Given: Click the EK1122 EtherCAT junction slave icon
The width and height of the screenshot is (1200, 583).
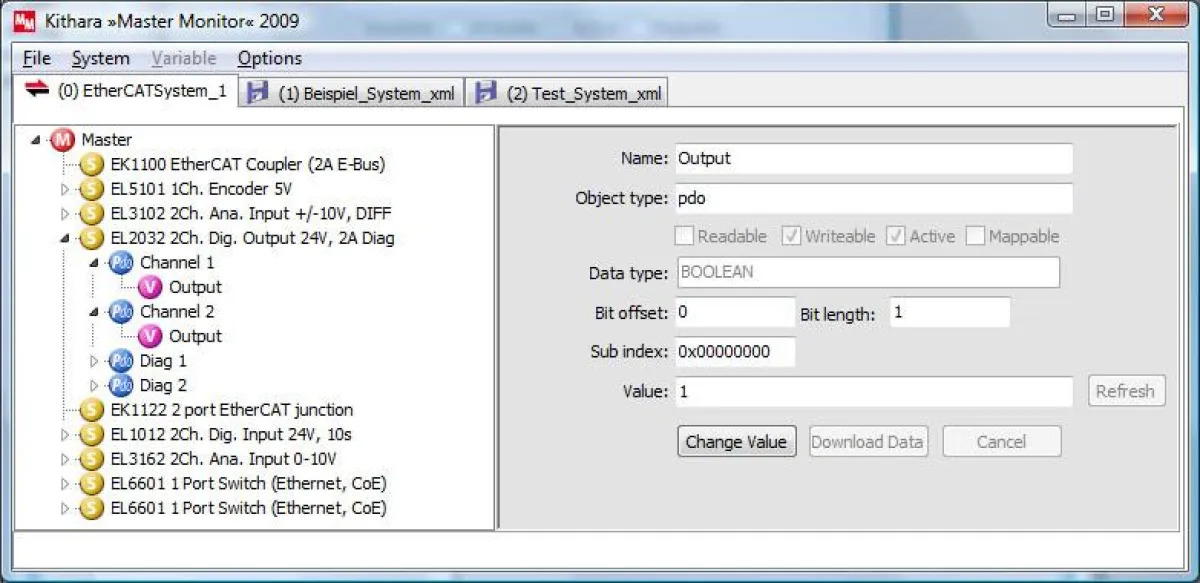Looking at the screenshot, I should click(x=92, y=410).
